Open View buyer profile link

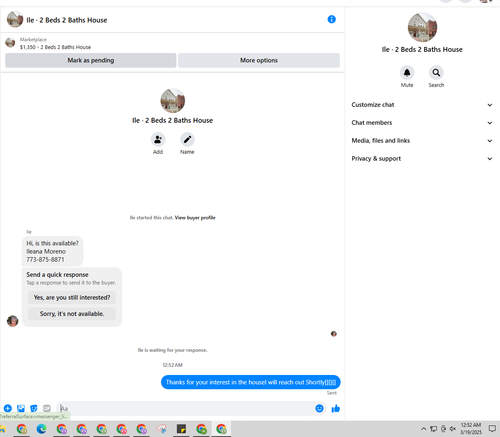coord(195,218)
